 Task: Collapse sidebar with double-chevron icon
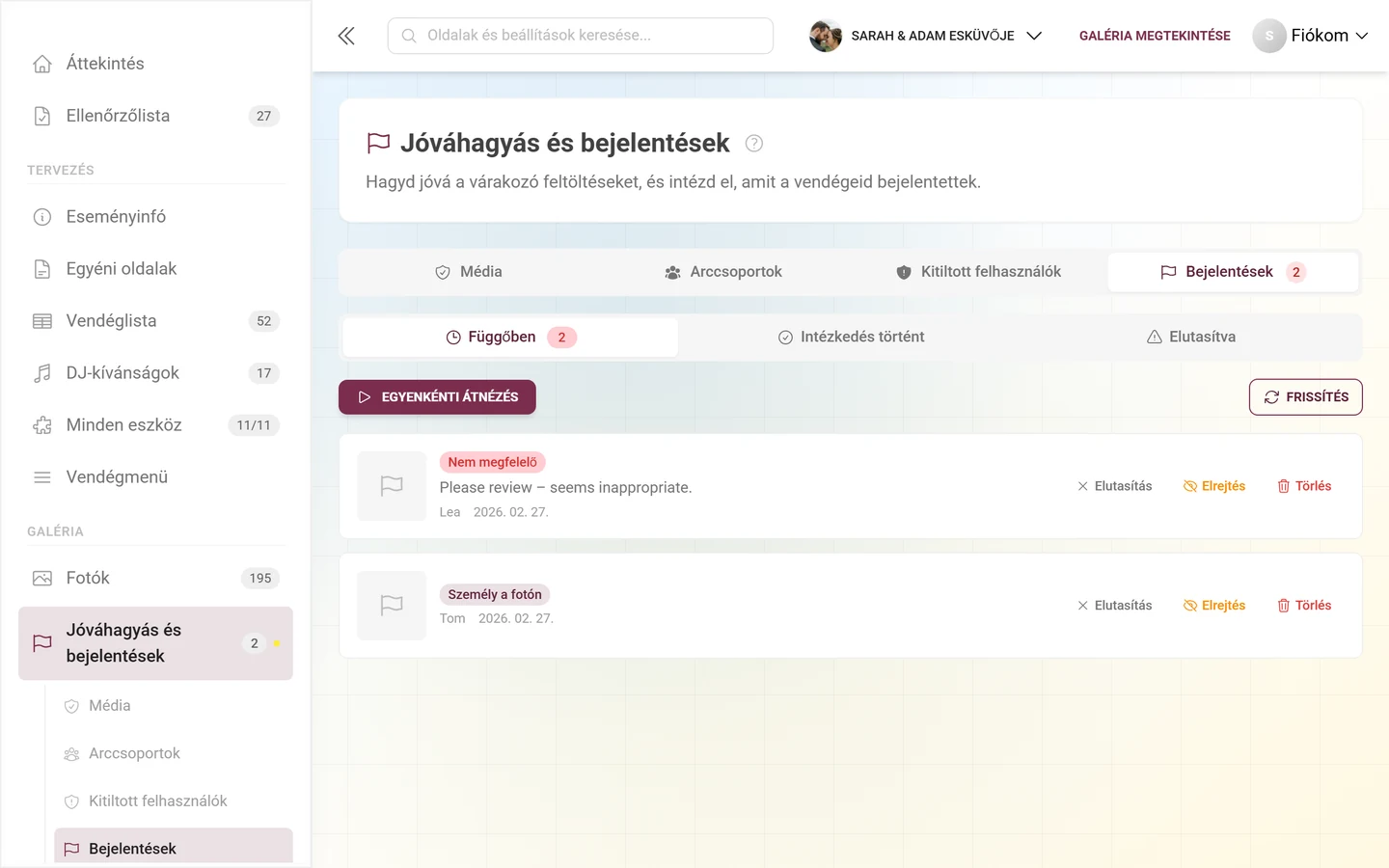tap(346, 36)
